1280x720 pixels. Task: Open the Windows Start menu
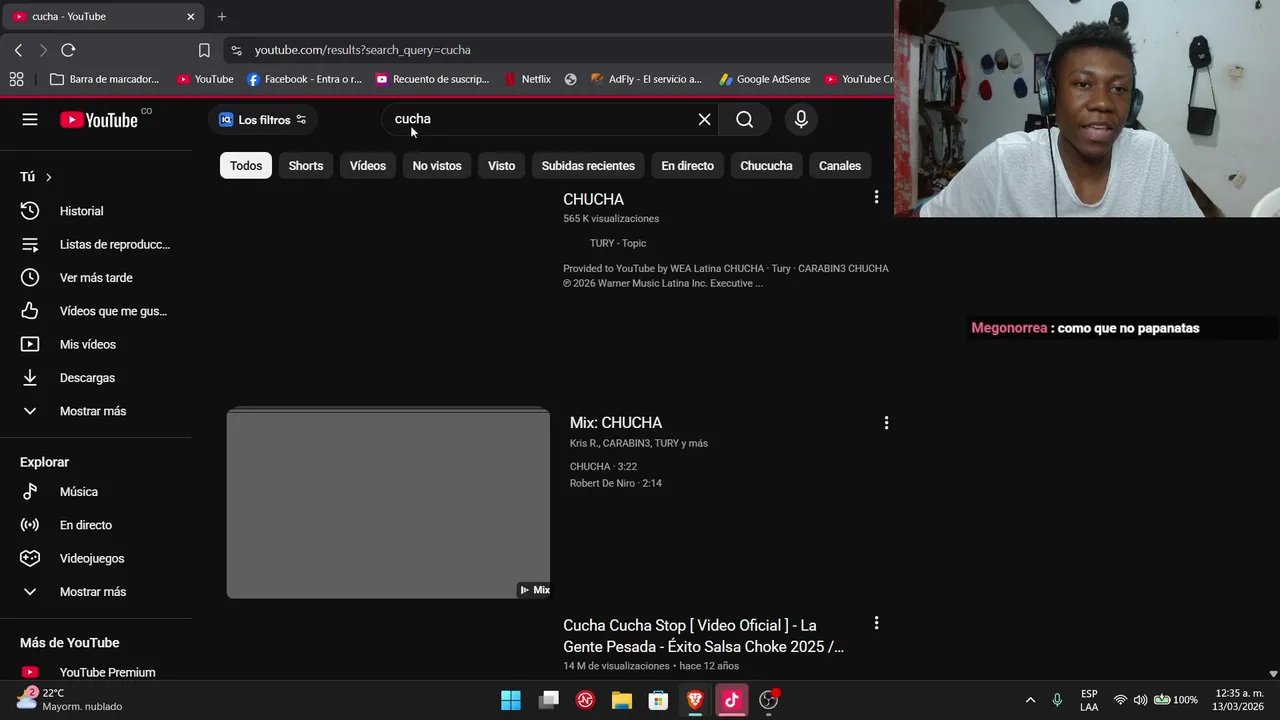(511, 700)
